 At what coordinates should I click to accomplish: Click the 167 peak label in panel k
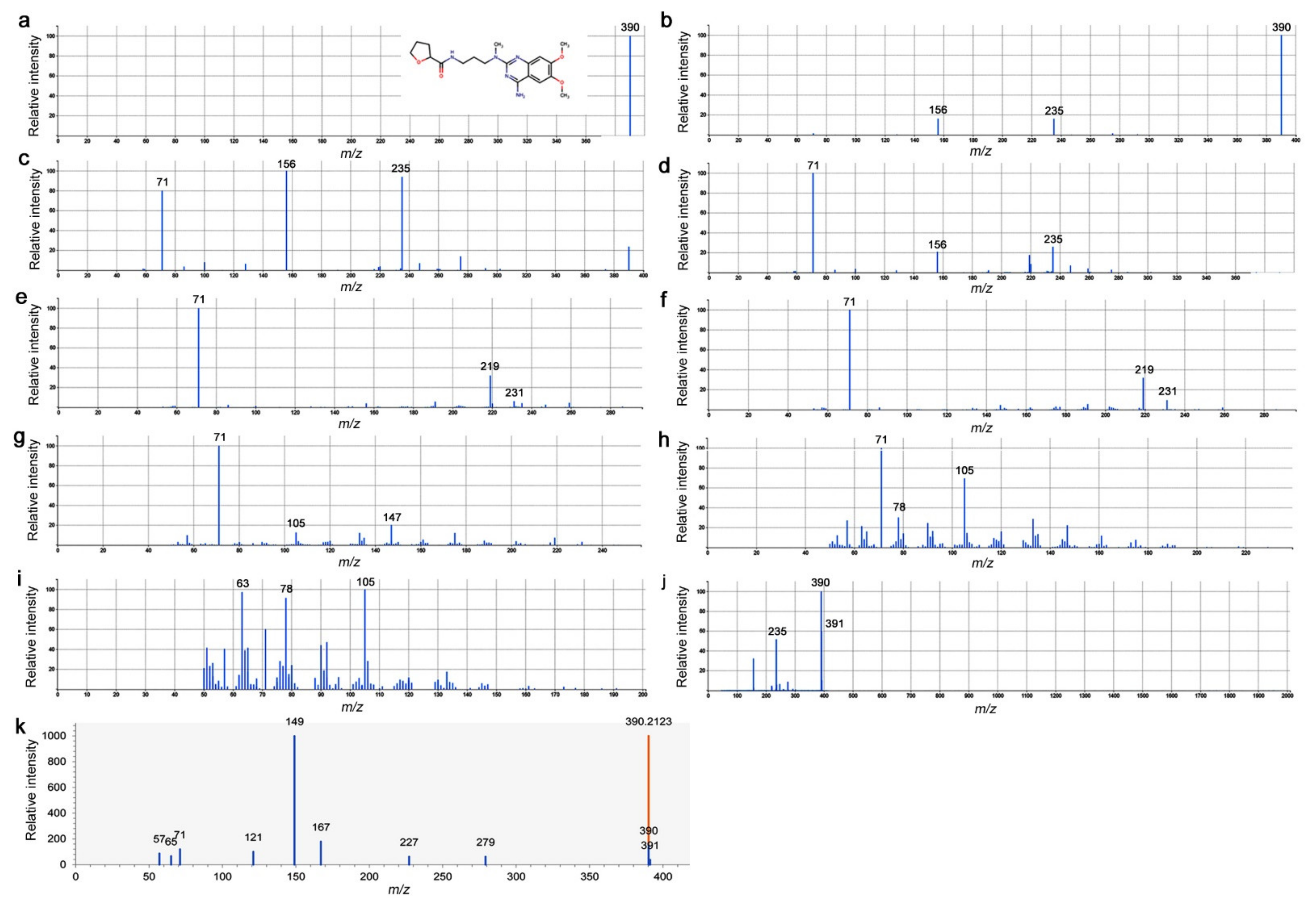pyautogui.click(x=321, y=827)
